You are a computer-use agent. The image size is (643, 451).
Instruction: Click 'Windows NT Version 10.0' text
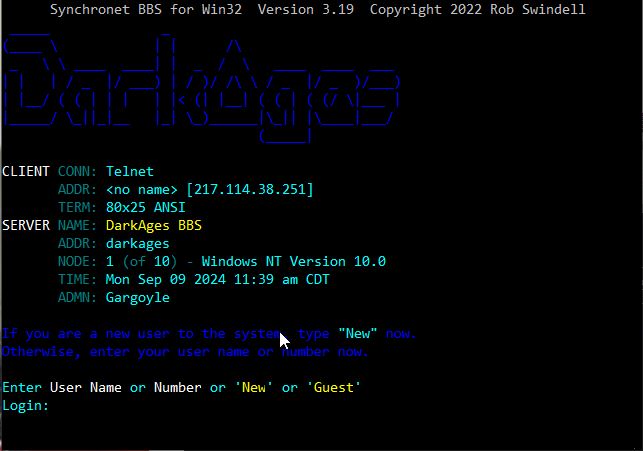[x=294, y=262]
